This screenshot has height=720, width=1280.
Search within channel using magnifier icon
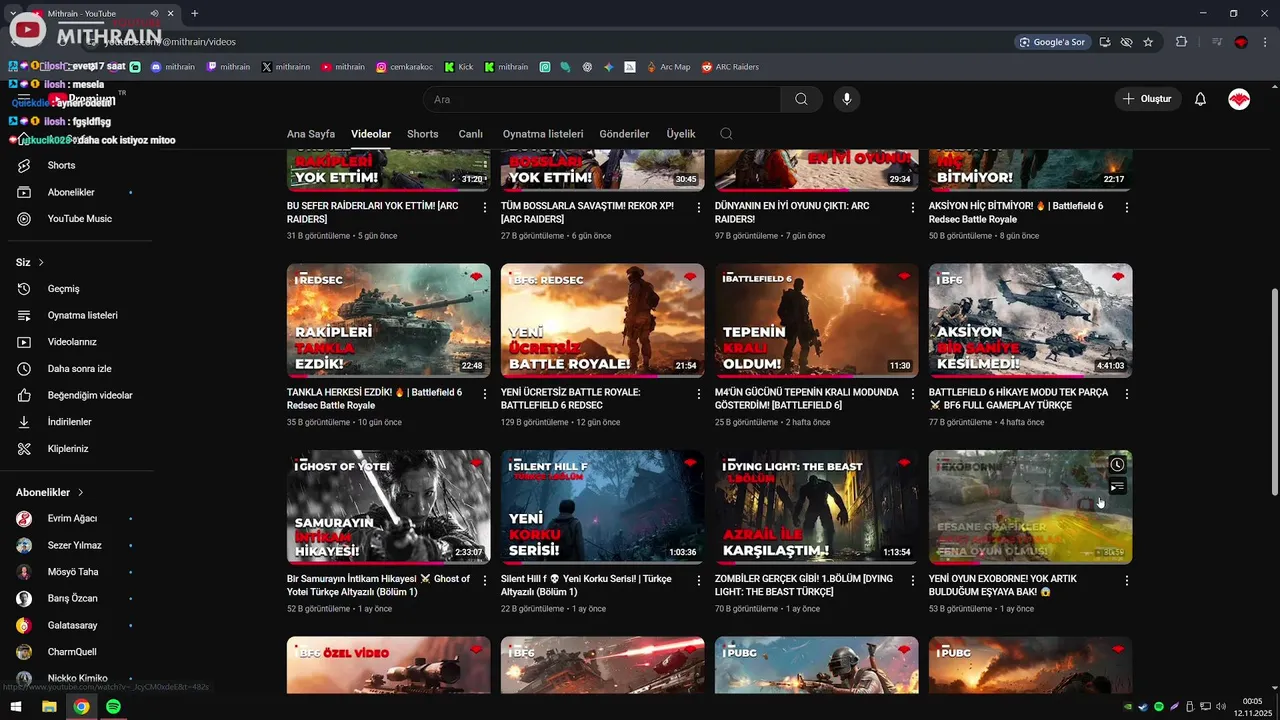tap(726, 134)
